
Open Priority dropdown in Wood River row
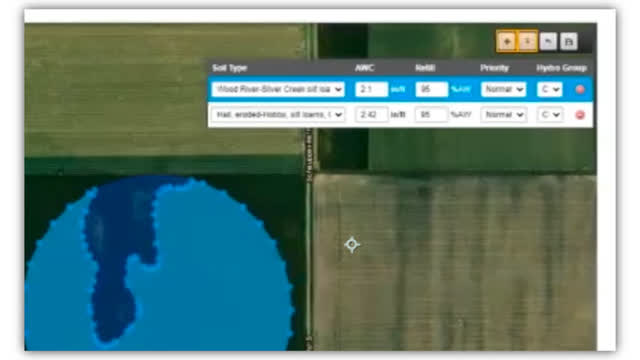click(503, 89)
